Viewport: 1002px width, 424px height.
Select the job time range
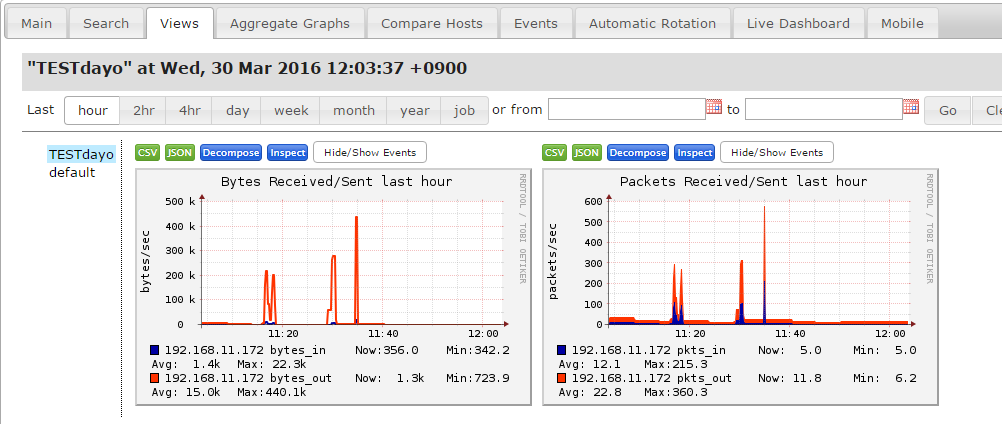465,110
